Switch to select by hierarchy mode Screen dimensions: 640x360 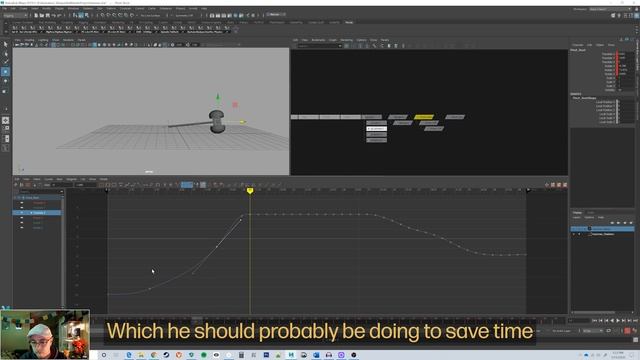pyautogui.click(x=75, y=15)
